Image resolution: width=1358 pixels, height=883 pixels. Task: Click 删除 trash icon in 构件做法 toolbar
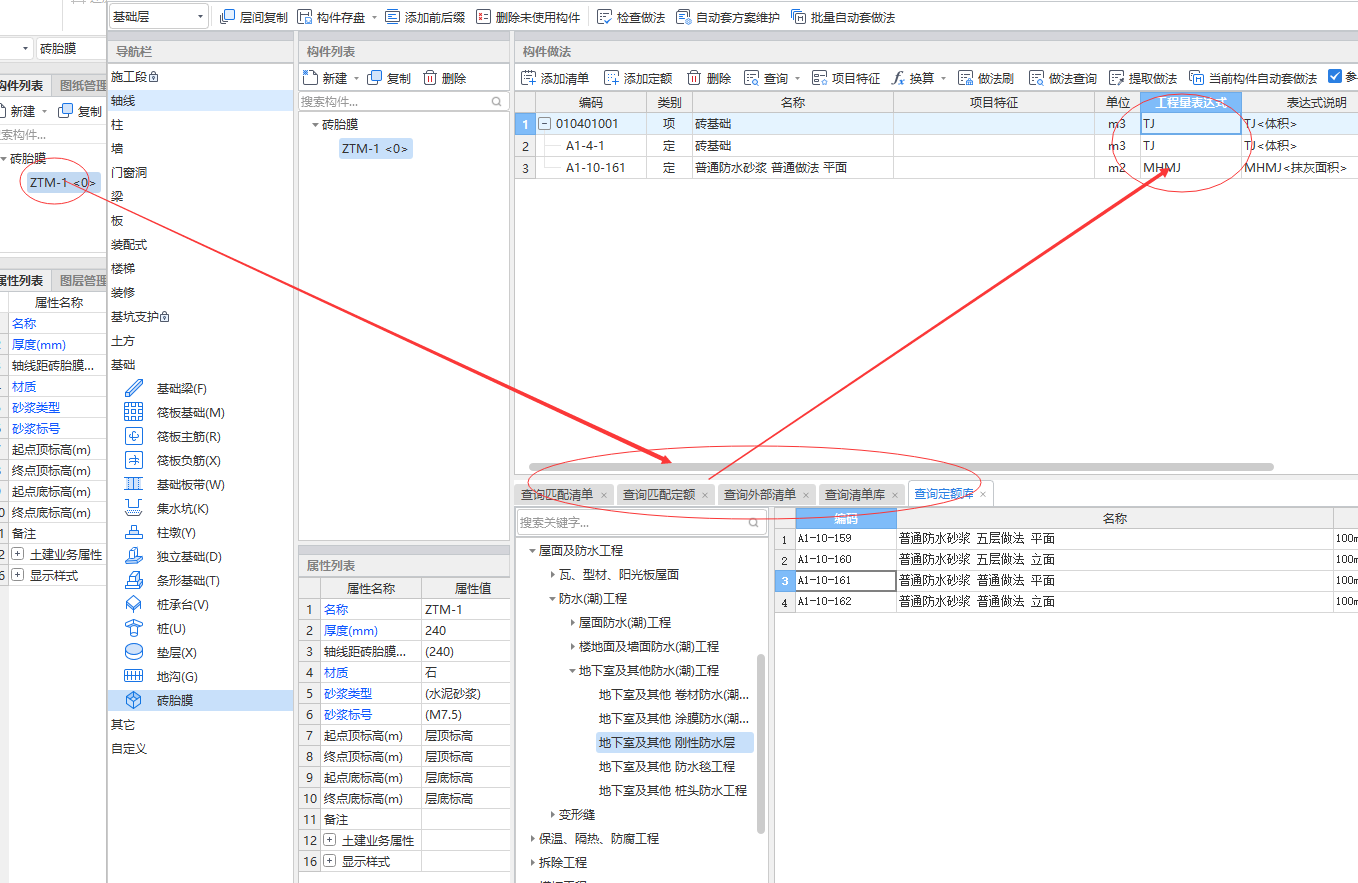point(694,78)
